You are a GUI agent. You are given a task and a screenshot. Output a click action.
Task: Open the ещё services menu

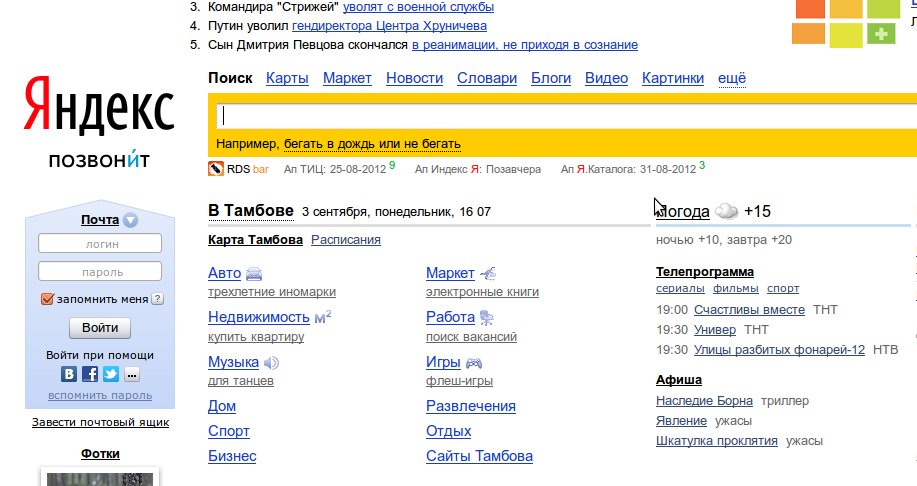pyautogui.click(x=732, y=78)
